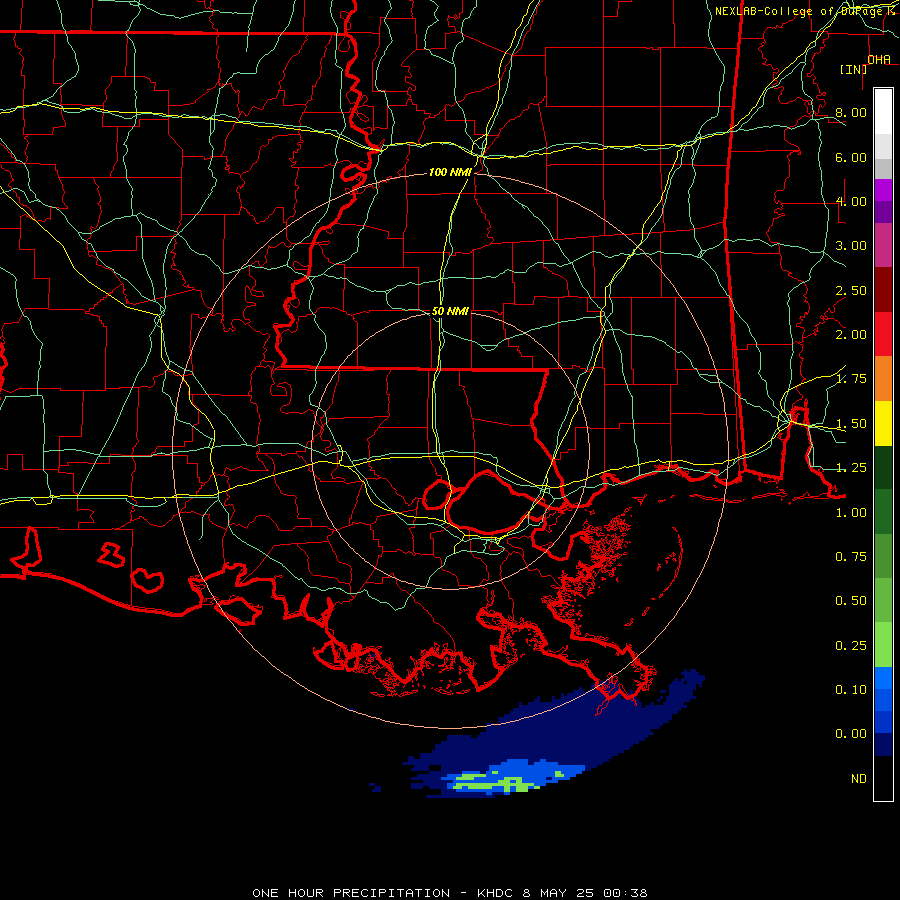Viewport: 900px width, 900px height.
Task: Select the magenta legend swatch above 4.00
Action: [883, 190]
